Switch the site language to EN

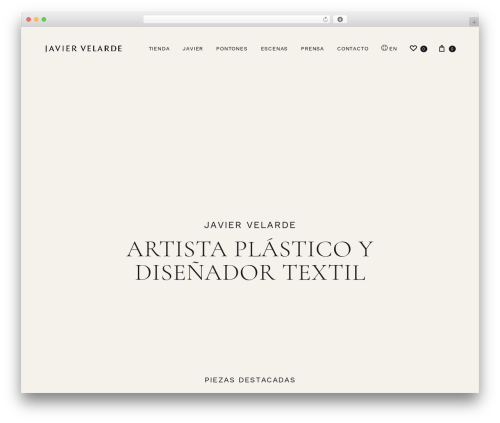coord(393,49)
